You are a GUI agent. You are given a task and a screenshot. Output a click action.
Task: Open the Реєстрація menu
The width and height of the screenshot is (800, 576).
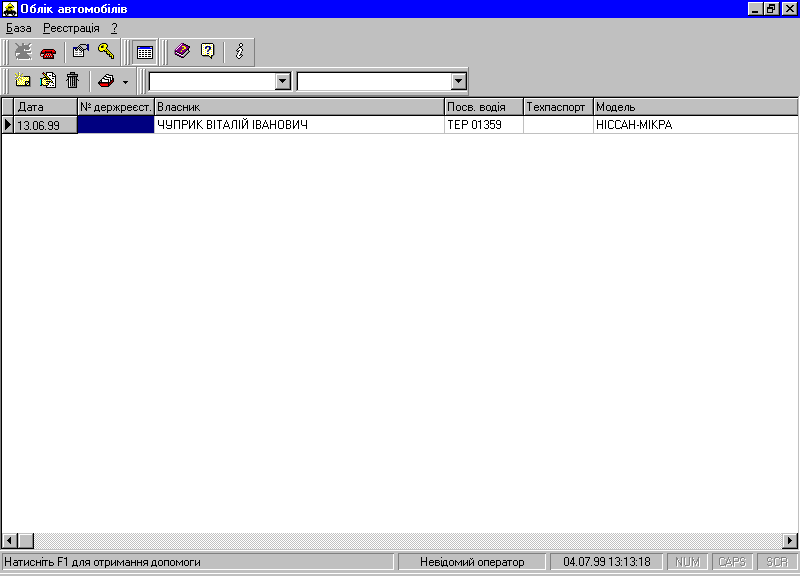(x=71, y=29)
